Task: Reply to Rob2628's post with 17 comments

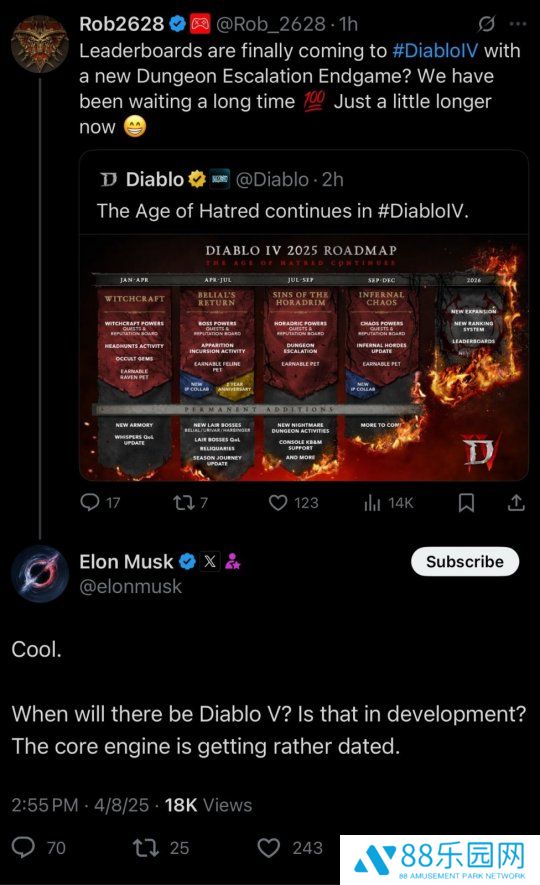Action: coord(100,502)
